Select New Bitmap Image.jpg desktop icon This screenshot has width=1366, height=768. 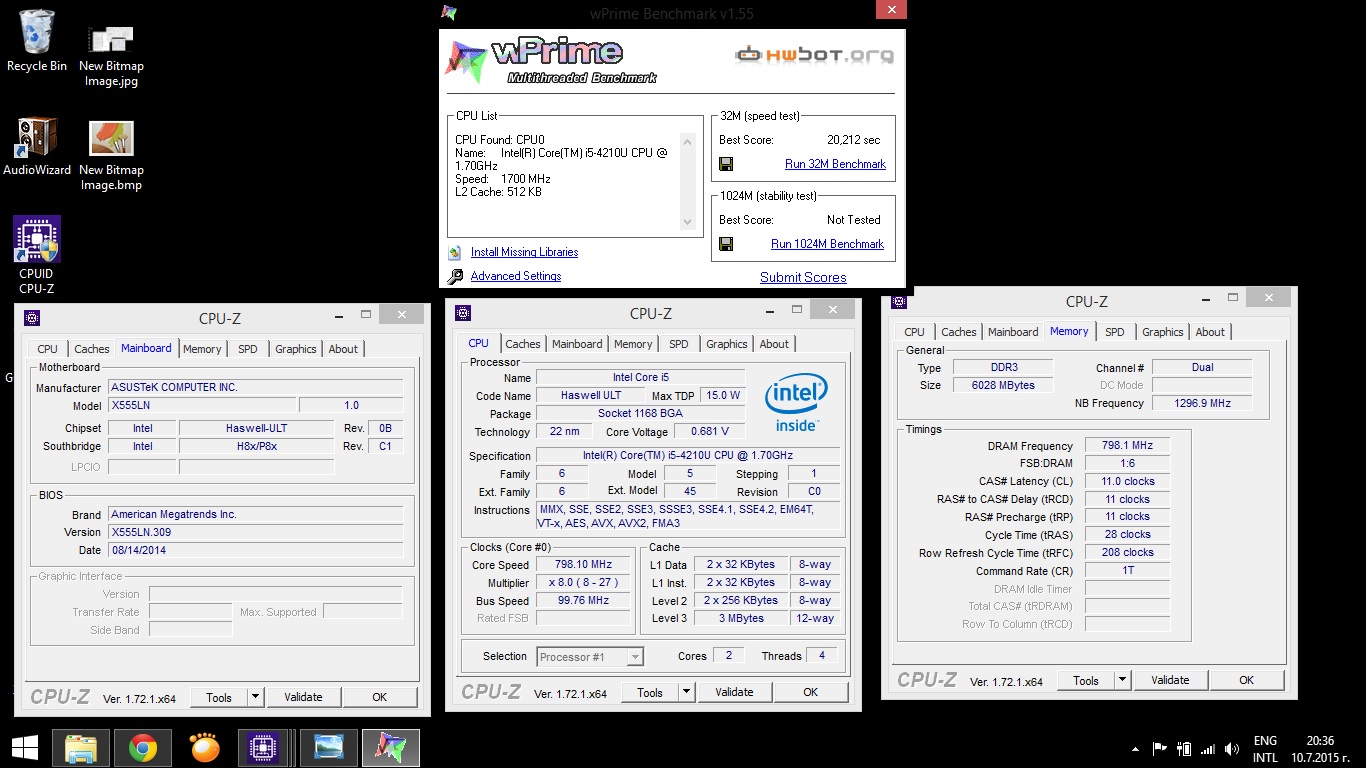point(111,55)
